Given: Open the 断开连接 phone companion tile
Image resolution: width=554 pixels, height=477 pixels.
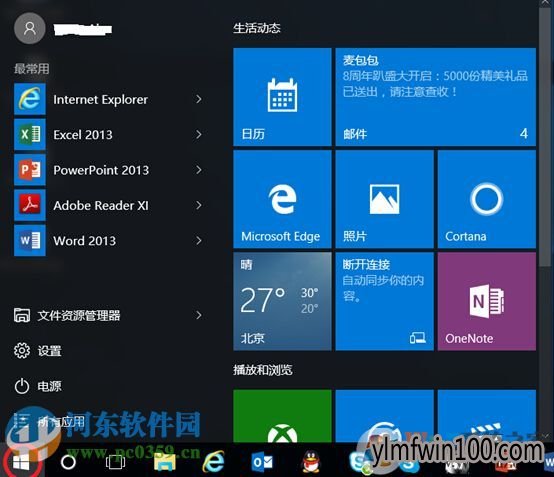Looking at the screenshot, I should (384, 301).
